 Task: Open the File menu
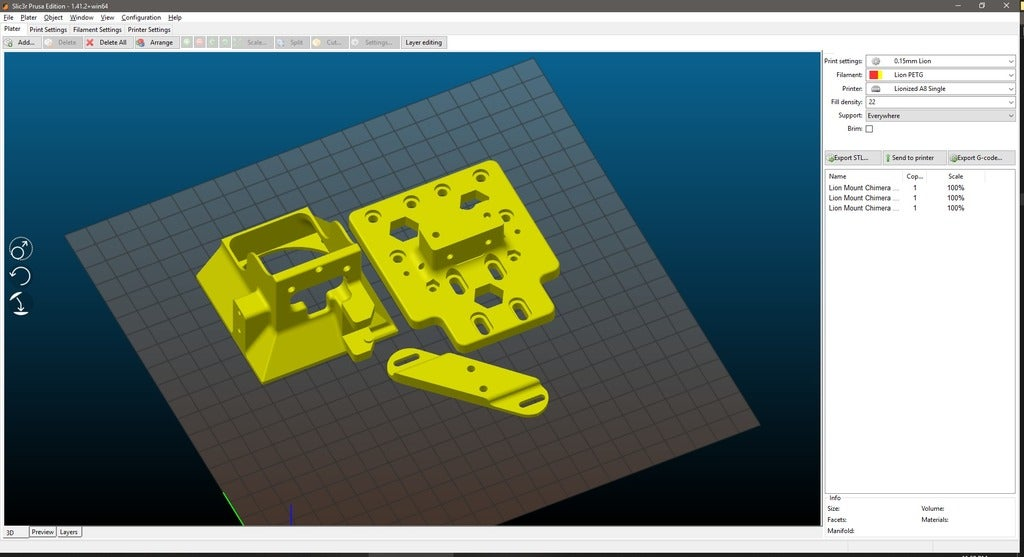pyautogui.click(x=8, y=18)
